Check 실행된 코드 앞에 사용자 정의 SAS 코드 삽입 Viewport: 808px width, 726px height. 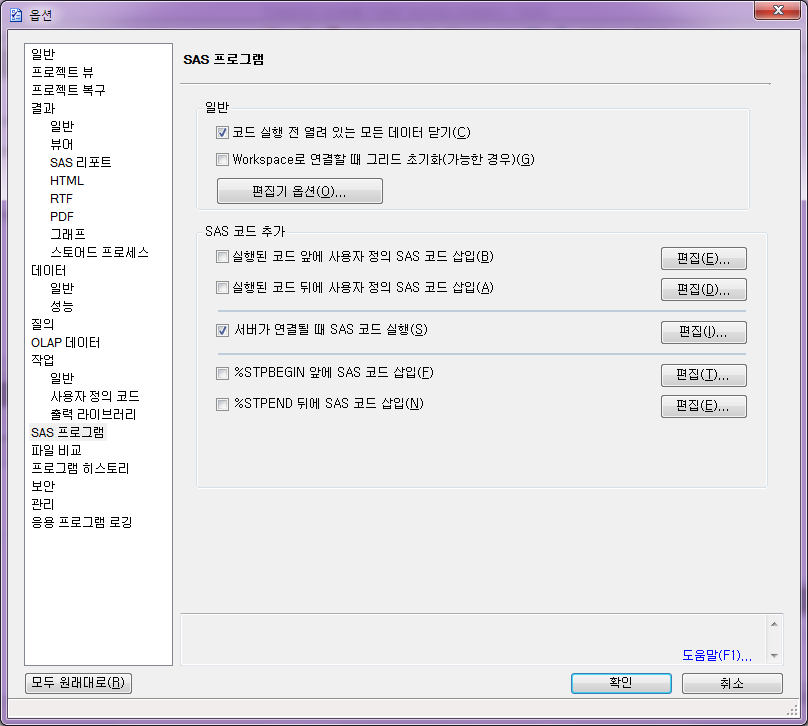pyautogui.click(x=222, y=256)
